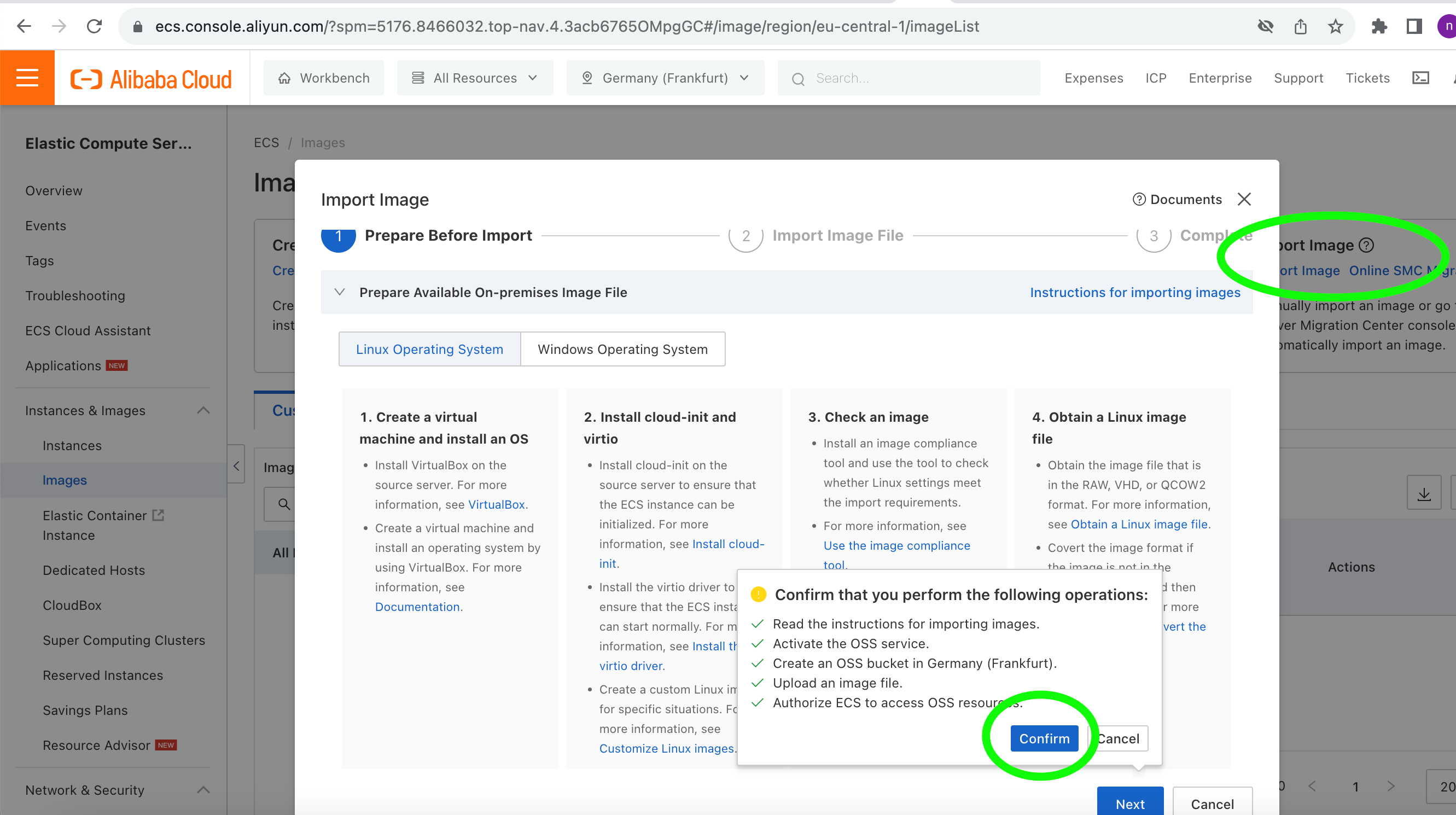The image size is (1456, 815).
Task: Open the Cloud Shell terminal icon
Action: click(1421, 78)
